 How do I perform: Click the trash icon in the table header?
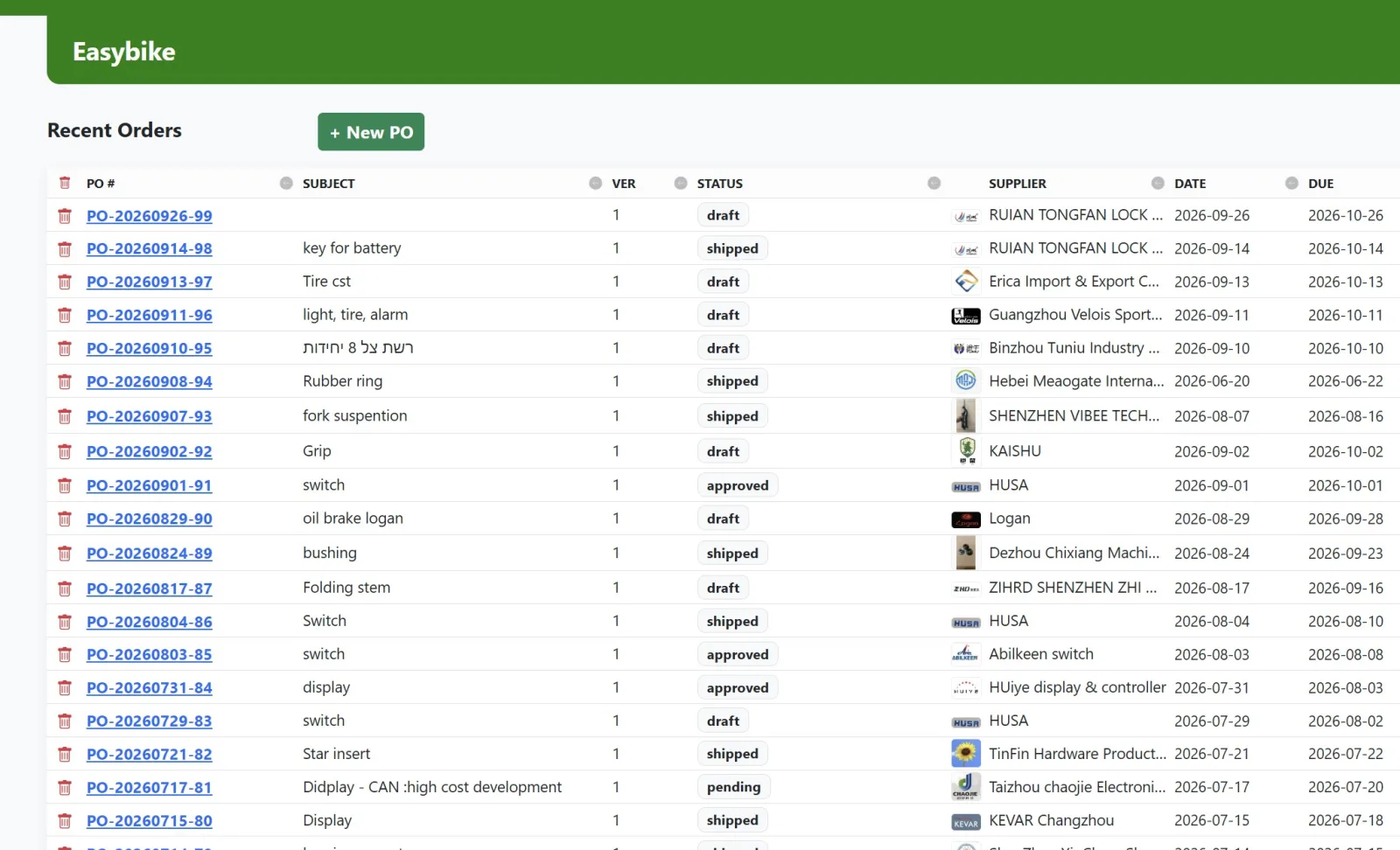pos(65,183)
